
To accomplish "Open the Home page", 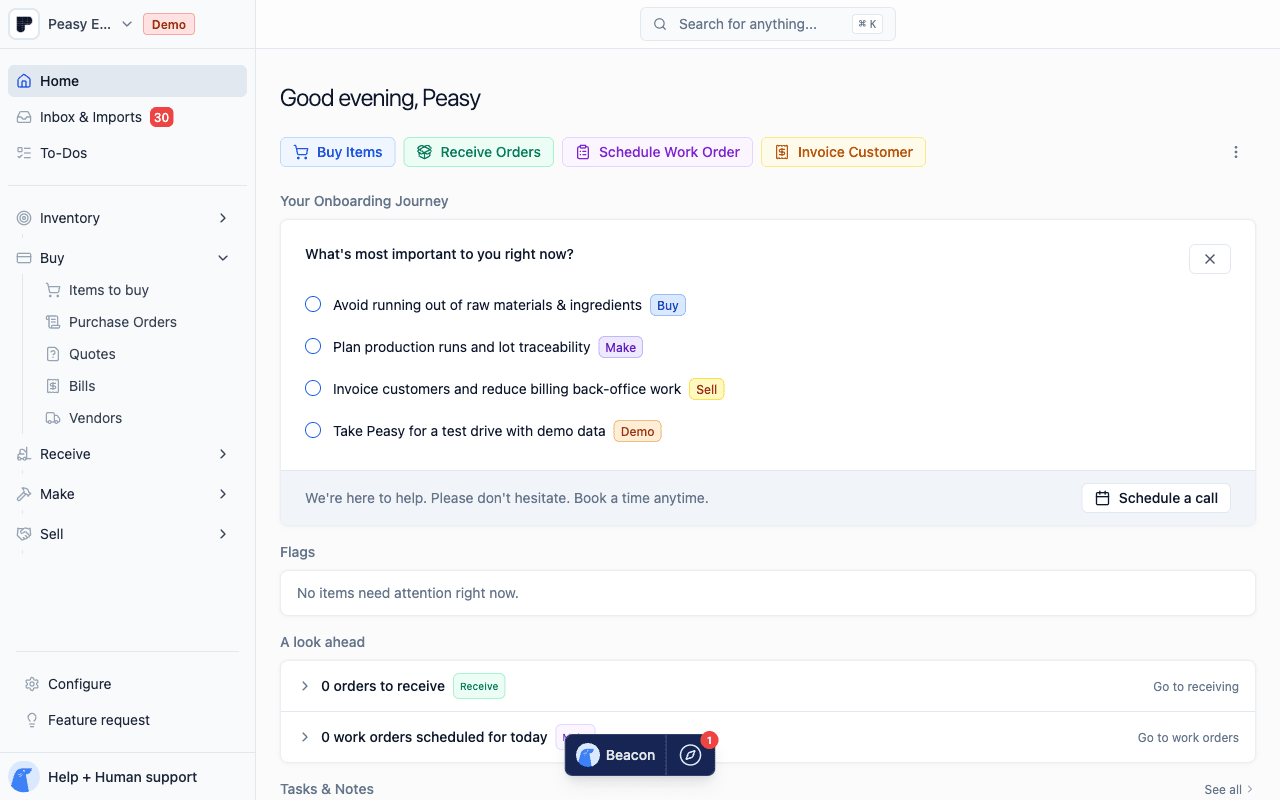I will (x=127, y=81).
